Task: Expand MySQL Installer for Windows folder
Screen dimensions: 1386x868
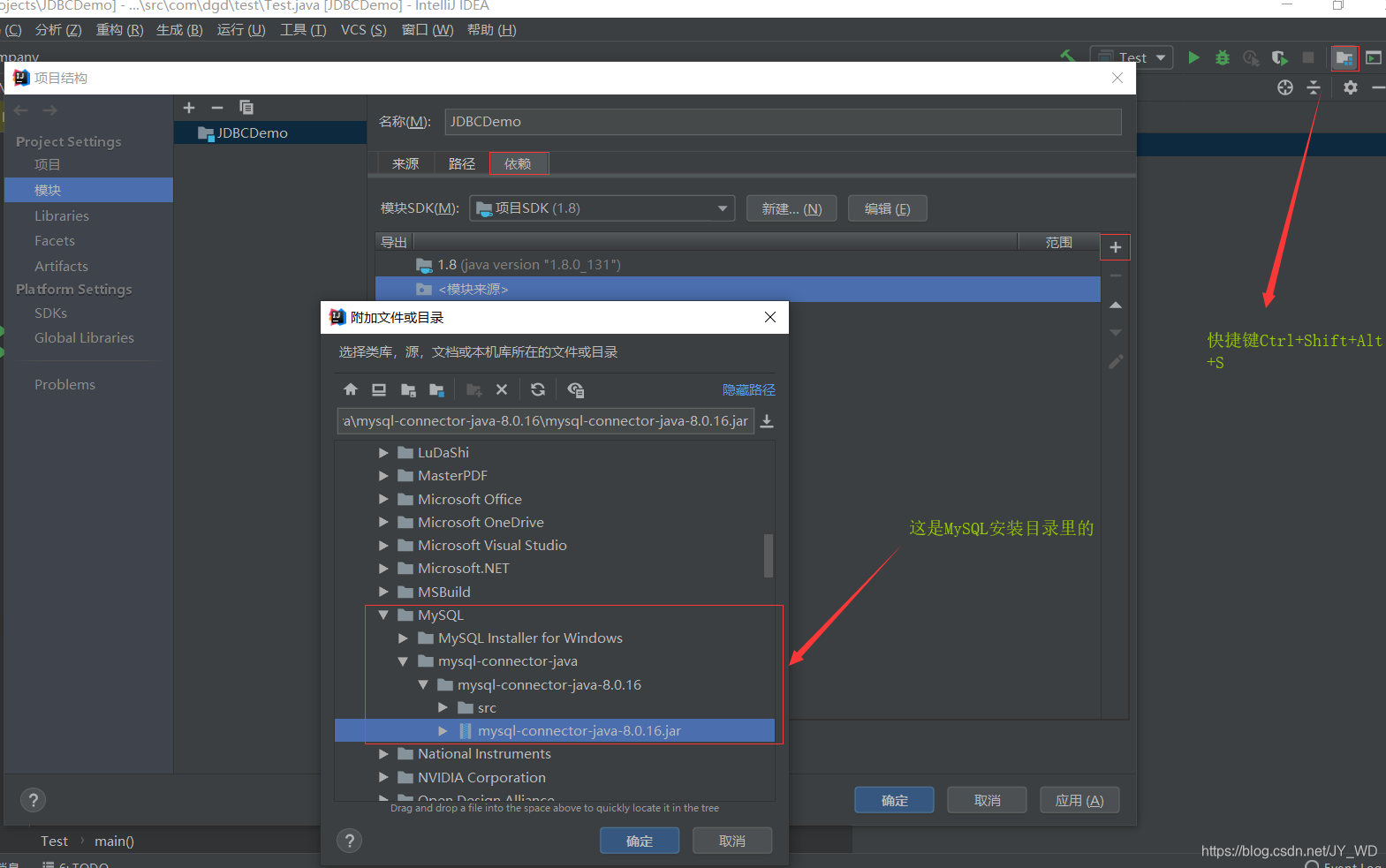Action: (x=403, y=638)
